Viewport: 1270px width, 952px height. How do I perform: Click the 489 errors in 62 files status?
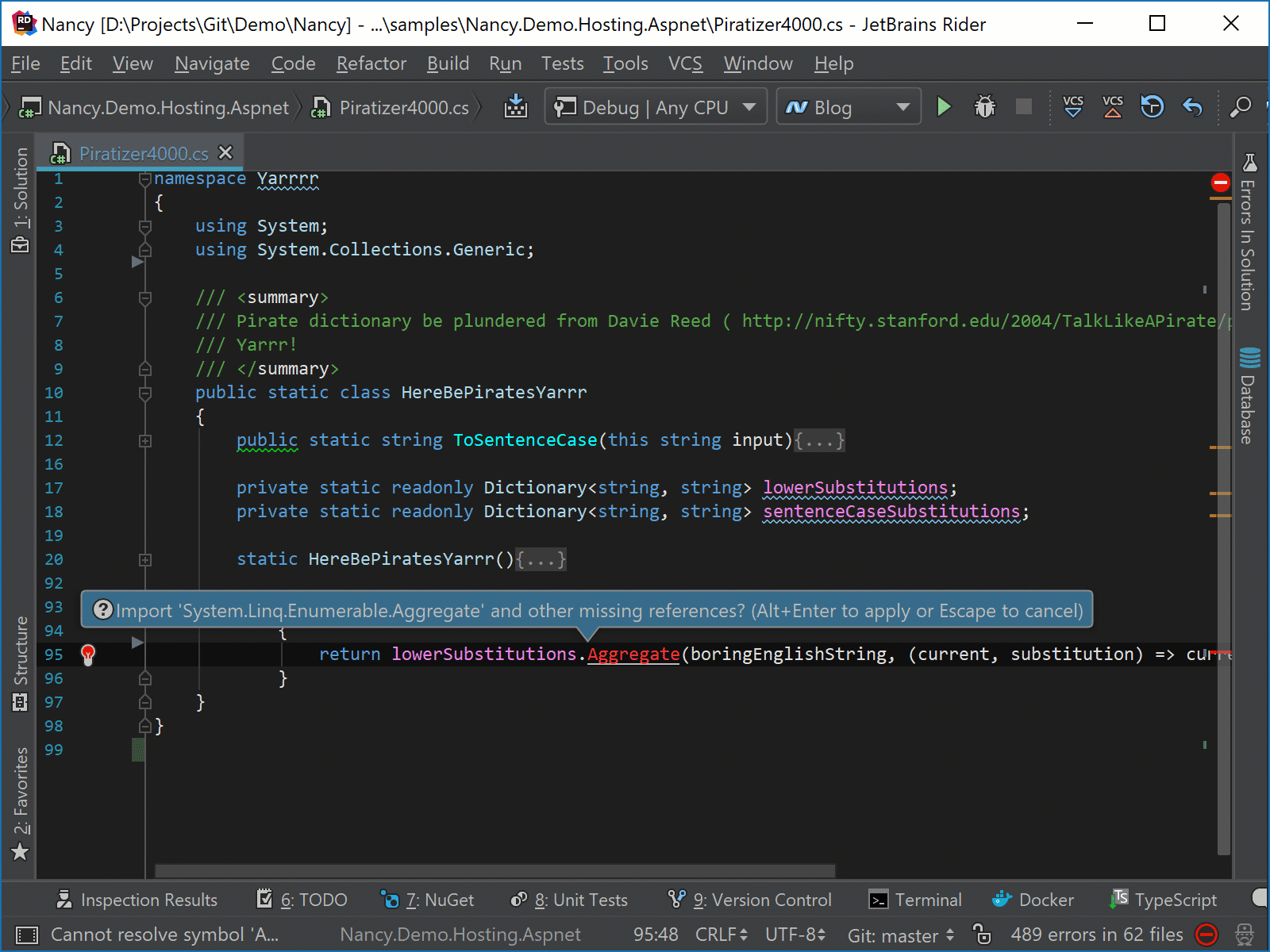[x=1096, y=935]
